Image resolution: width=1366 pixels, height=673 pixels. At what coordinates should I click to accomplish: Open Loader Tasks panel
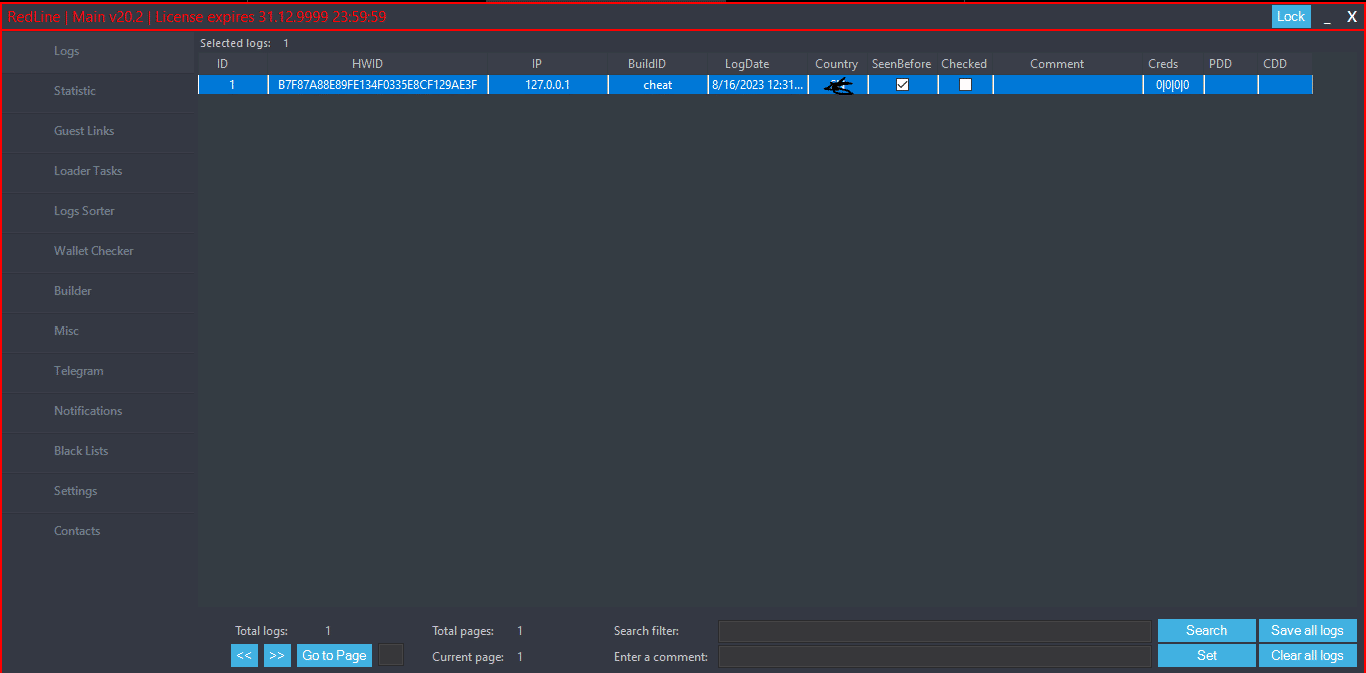[98, 171]
